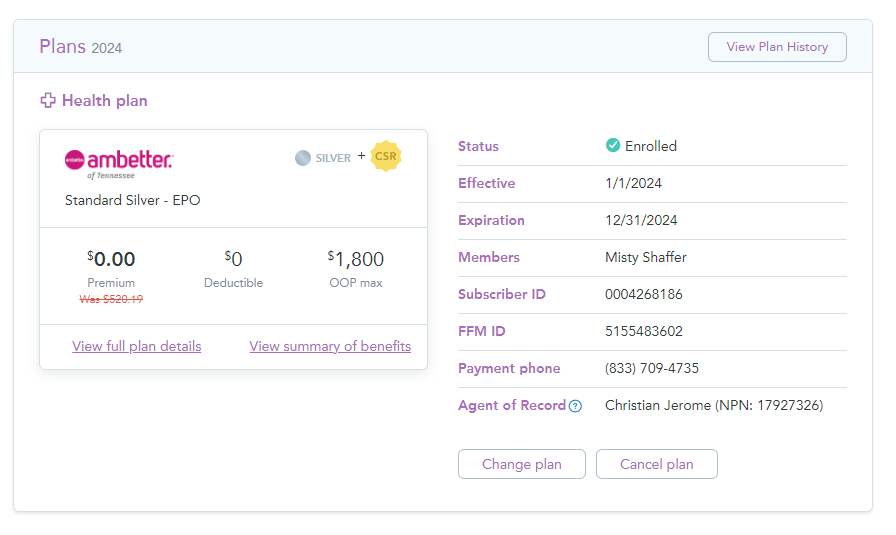Click the Agent of Record help icon
Screen dimensions: 896x535
[575, 406]
